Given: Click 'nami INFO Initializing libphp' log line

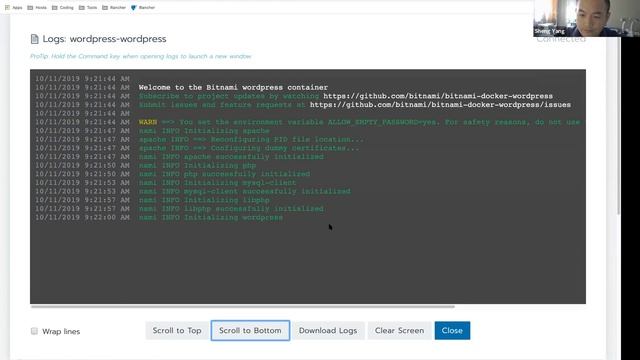Looking at the screenshot, I should [x=204, y=200].
